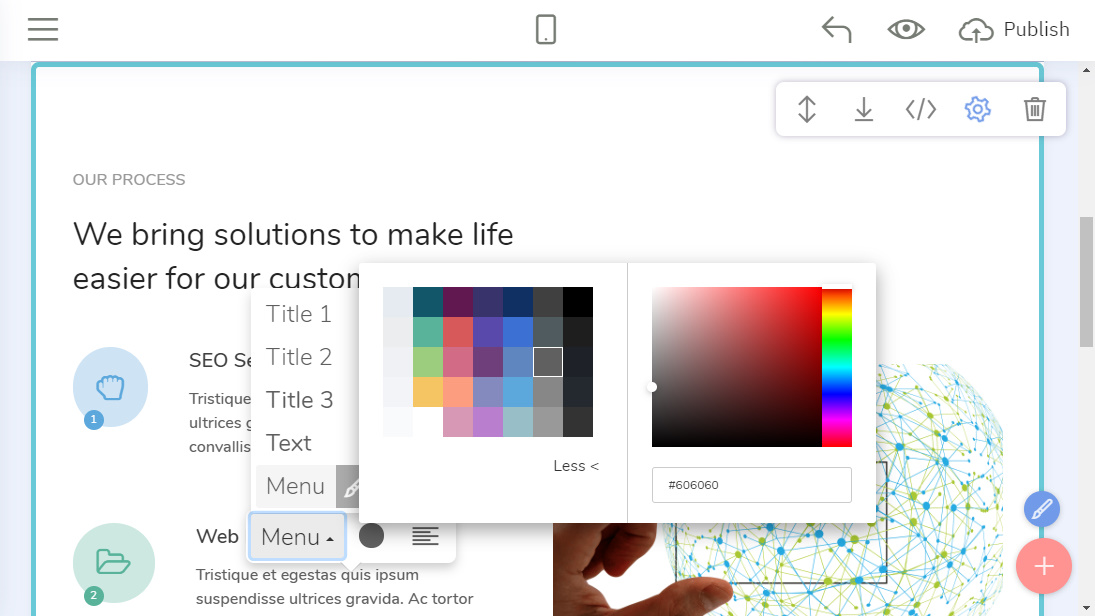Open block settings gear icon
Screen dimensions: 1095x616
coord(977,109)
